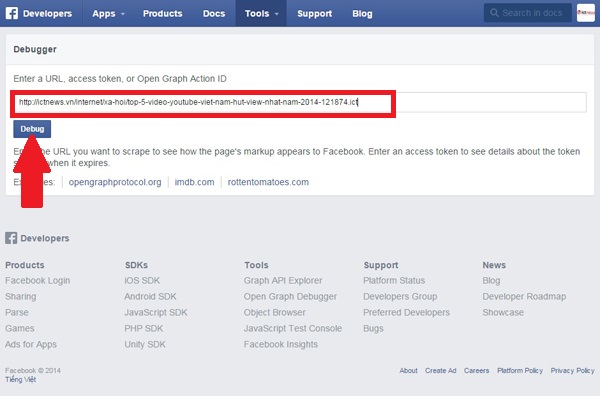
Task: Open JavaScript SDK footer link
Action: click(x=156, y=312)
